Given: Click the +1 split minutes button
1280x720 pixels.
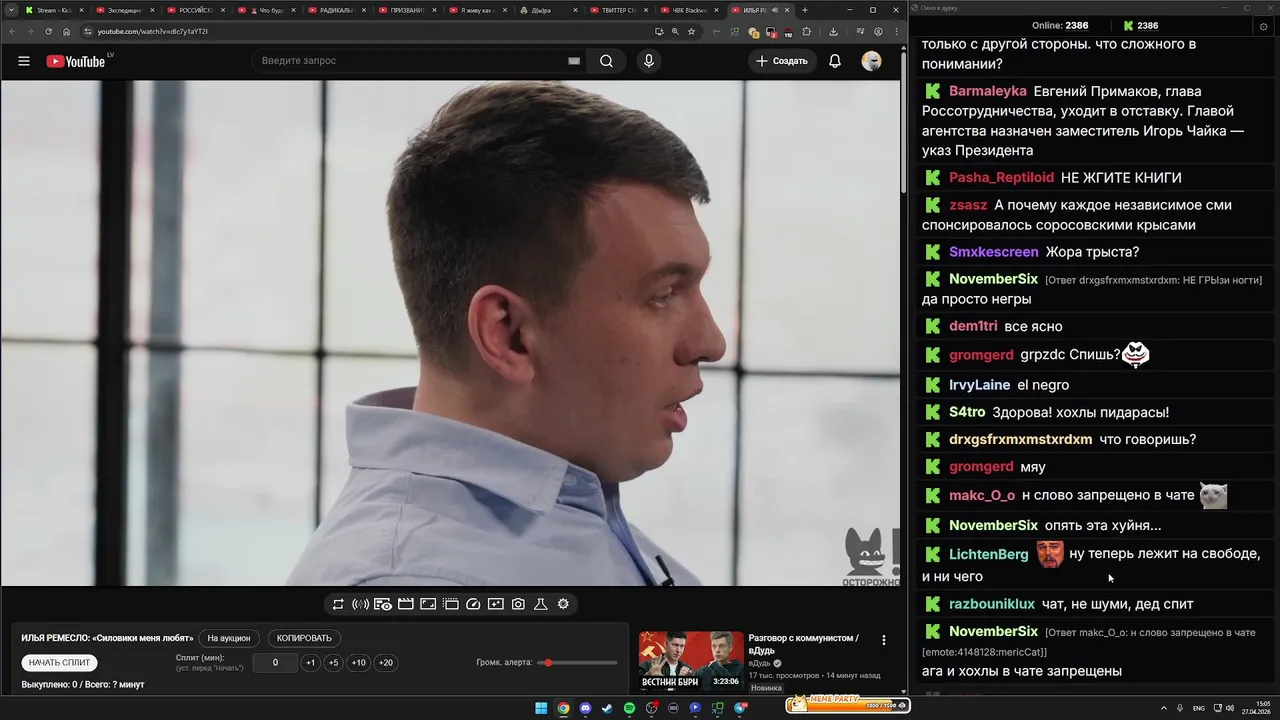Looking at the screenshot, I should 310,663.
